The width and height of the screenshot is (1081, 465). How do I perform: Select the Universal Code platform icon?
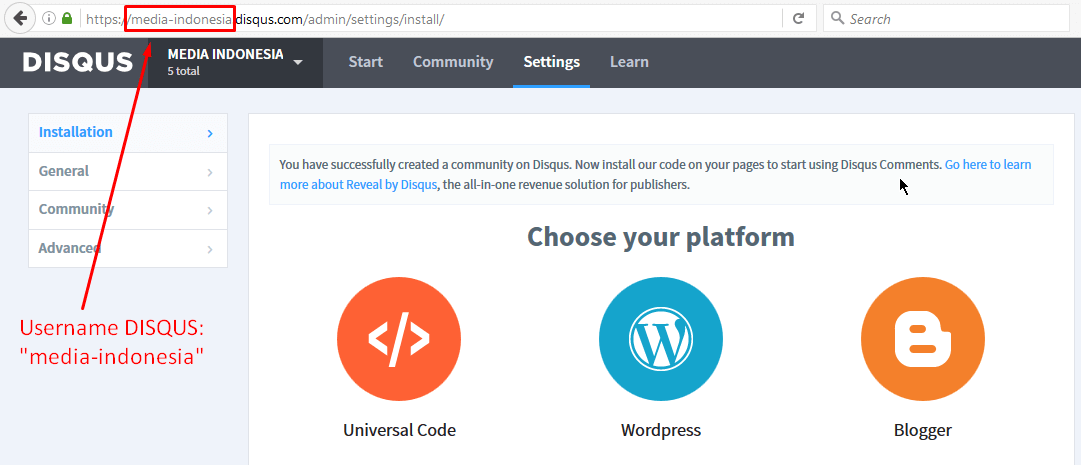[399, 339]
